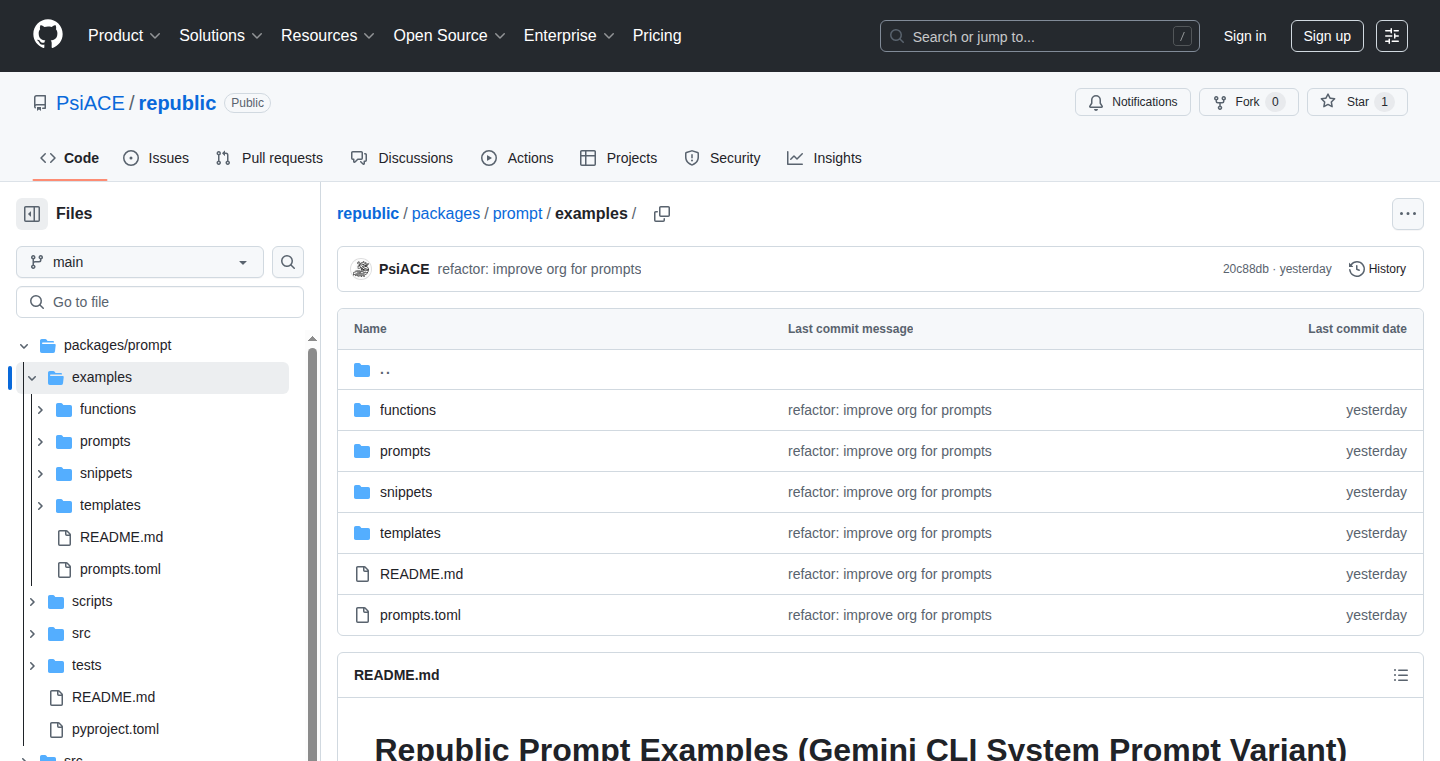
Task: Expand the prompts folder chevron in the tree
Action: [40, 441]
